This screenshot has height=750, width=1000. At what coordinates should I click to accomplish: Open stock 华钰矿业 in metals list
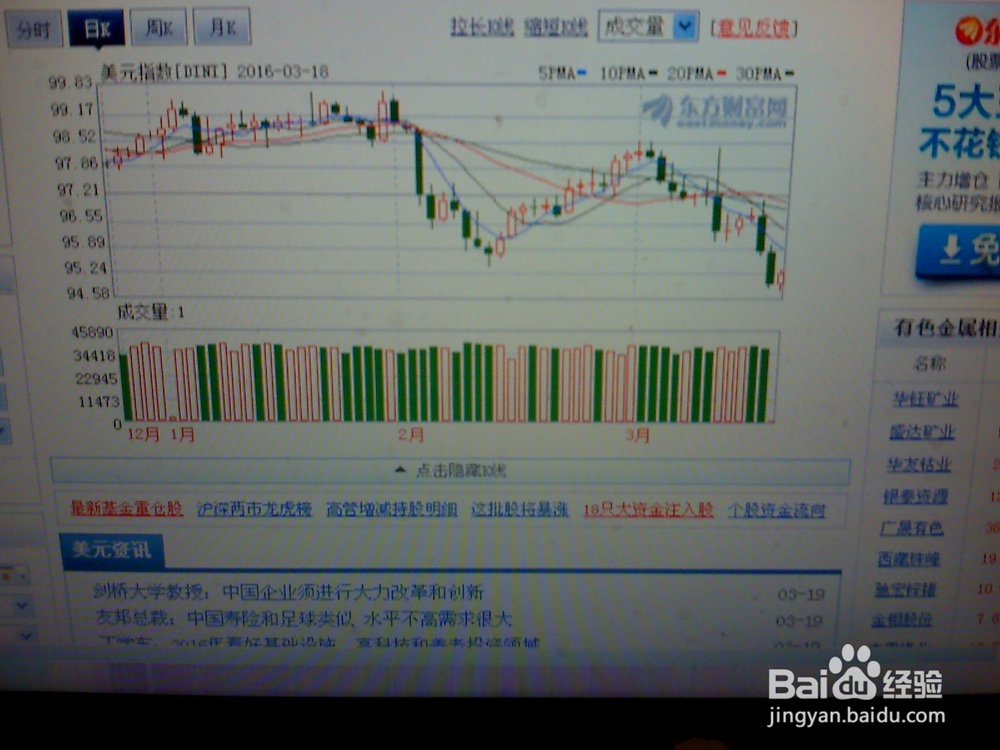click(x=925, y=399)
